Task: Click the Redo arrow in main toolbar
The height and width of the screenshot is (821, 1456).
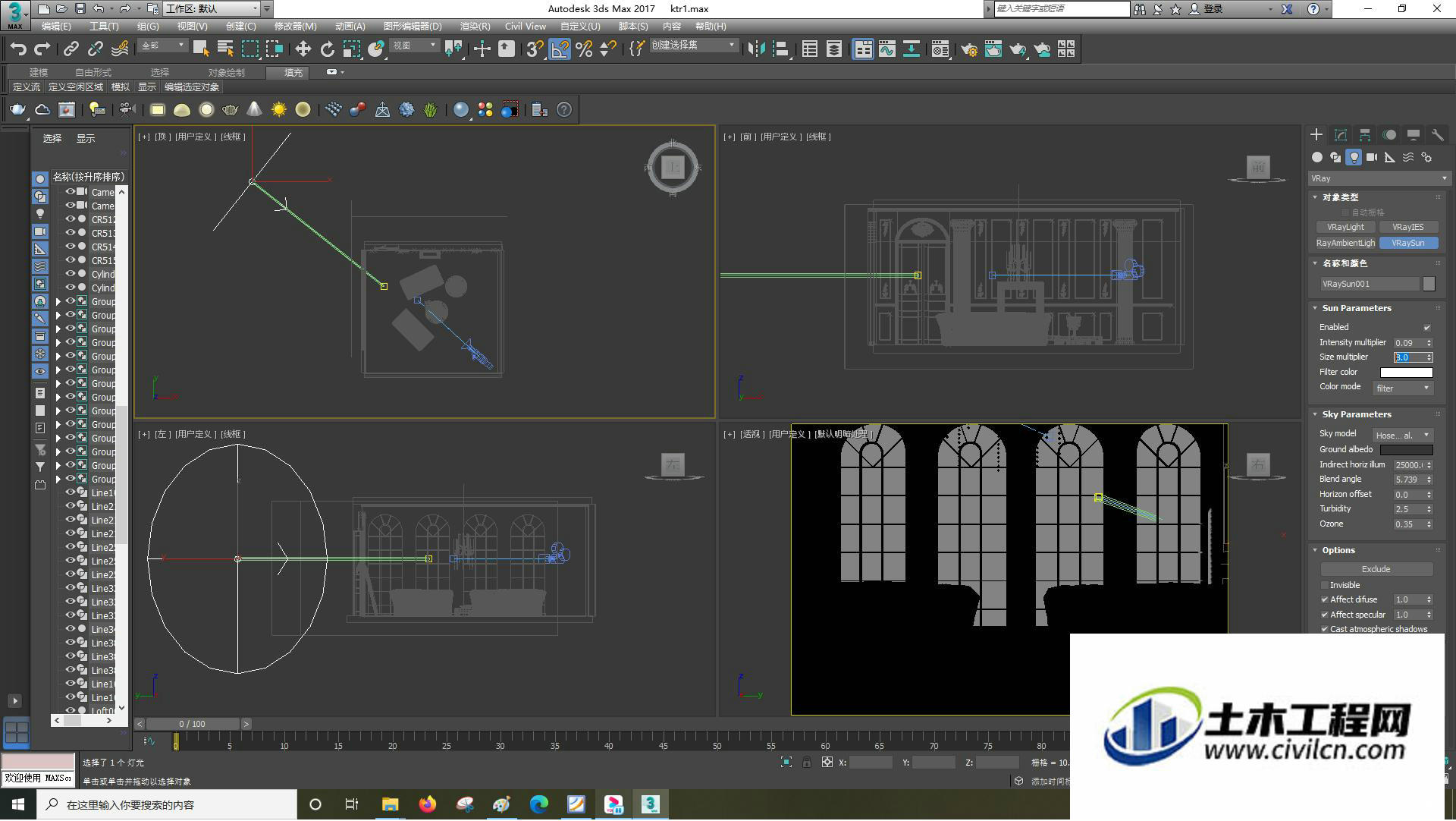Action: tap(42, 49)
